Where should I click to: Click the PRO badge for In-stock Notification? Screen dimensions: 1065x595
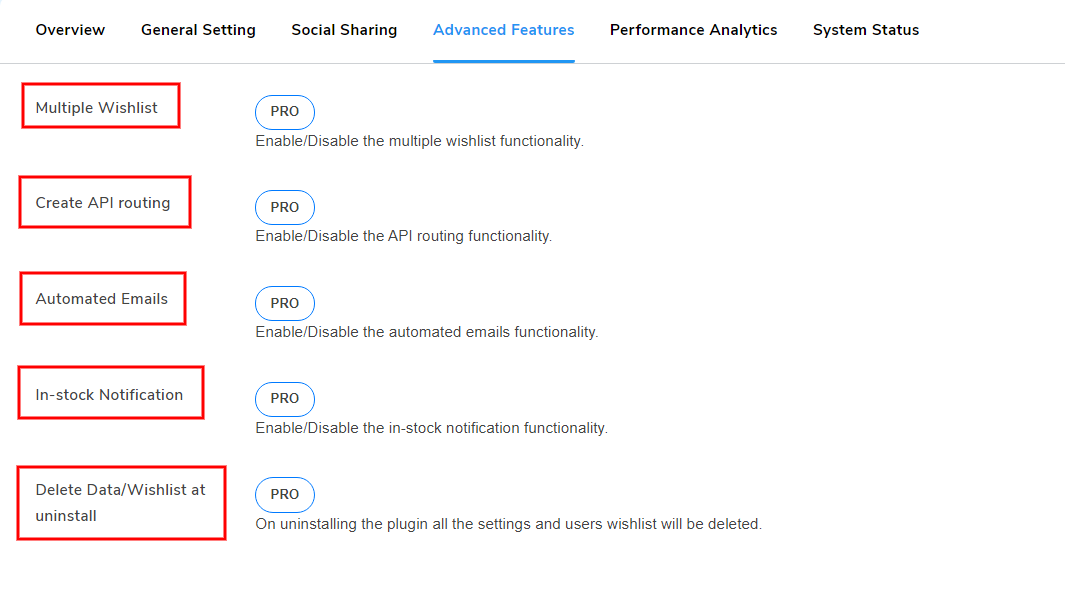(x=285, y=398)
